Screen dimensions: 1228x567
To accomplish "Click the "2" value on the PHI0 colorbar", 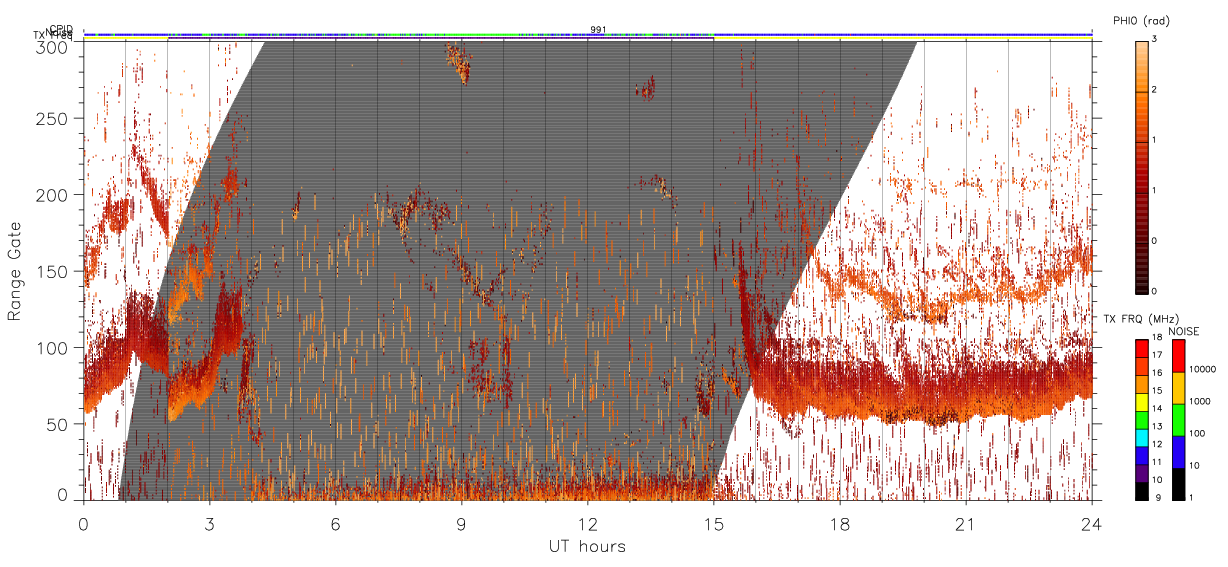I will [1155, 91].
